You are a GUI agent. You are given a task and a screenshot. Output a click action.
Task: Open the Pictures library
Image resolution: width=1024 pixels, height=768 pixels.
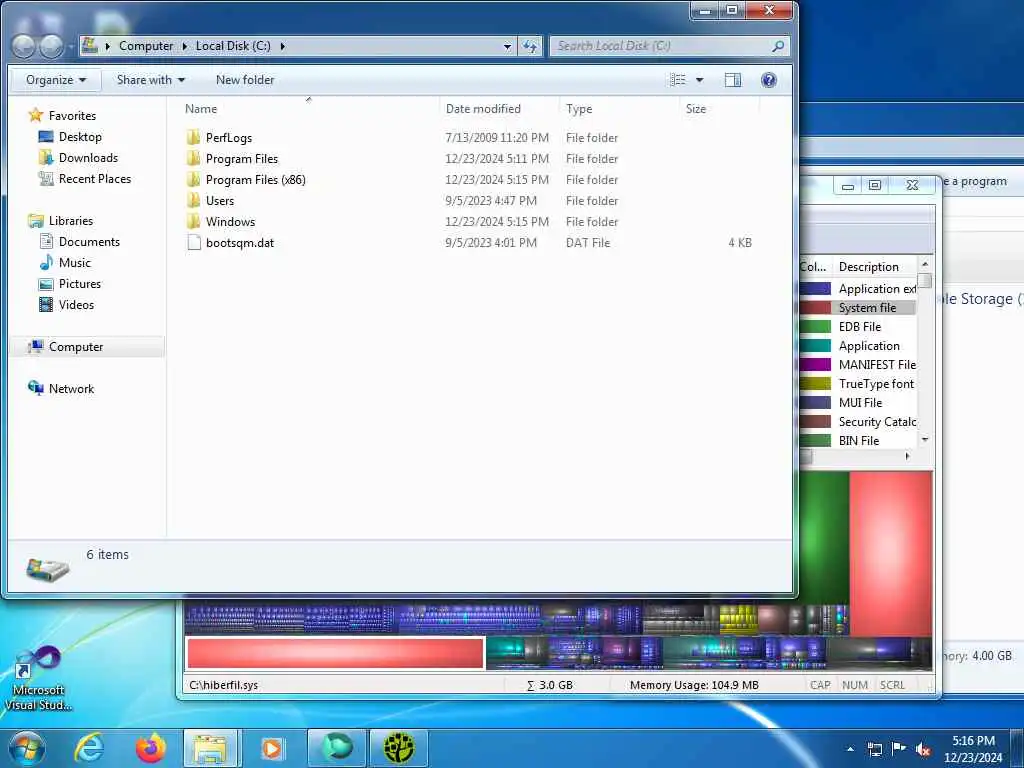(x=80, y=283)
